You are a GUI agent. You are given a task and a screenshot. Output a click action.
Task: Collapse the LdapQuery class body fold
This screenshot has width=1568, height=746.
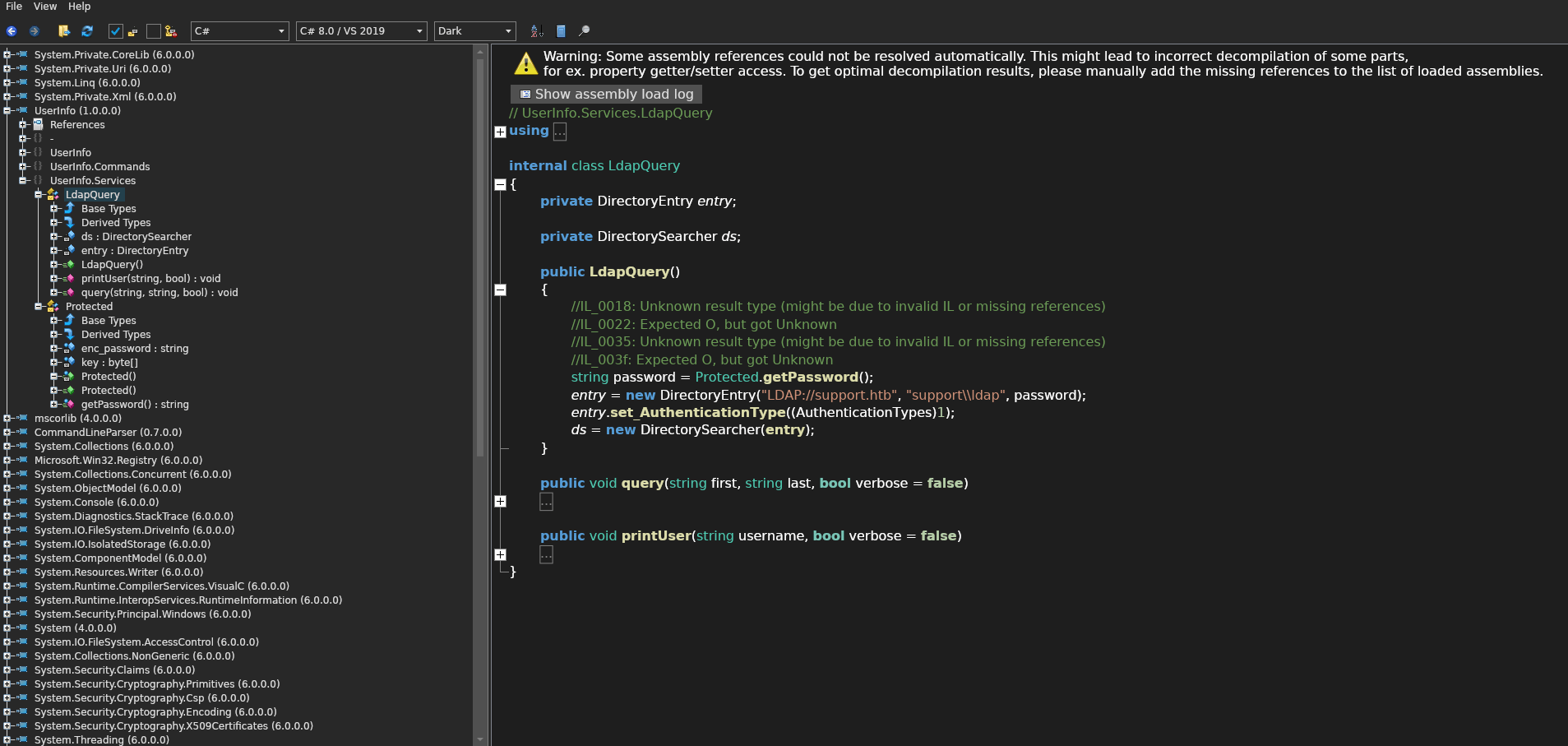(x=500, y=184)
